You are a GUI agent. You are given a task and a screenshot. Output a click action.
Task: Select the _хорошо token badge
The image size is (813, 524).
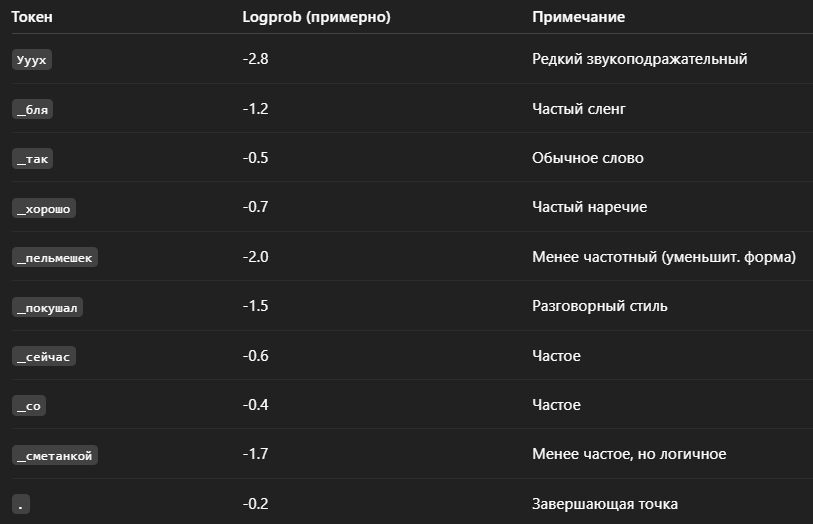44,208
